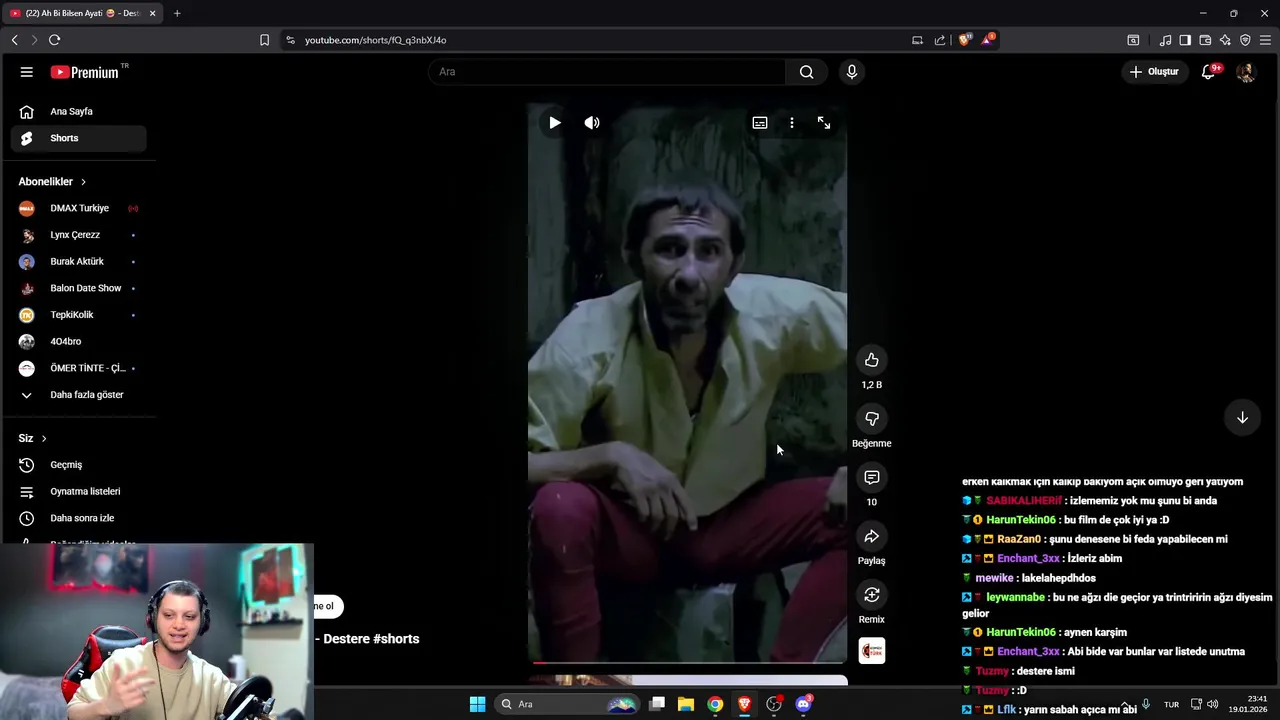This screenshot has height=720, width=1280.
Task: Expand the Abonelikler section
Action: point(52,182)
